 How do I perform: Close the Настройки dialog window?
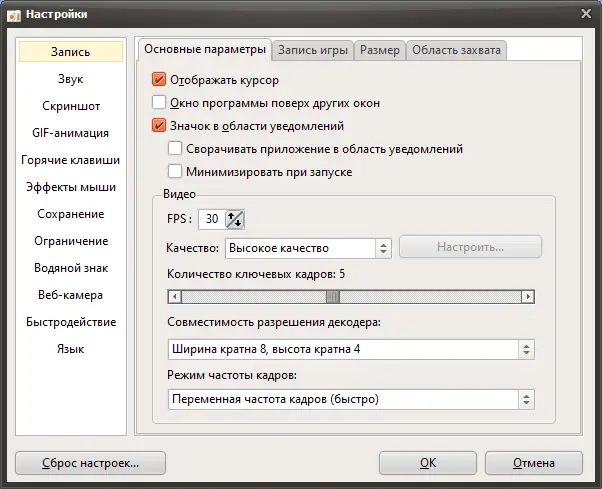585,13
